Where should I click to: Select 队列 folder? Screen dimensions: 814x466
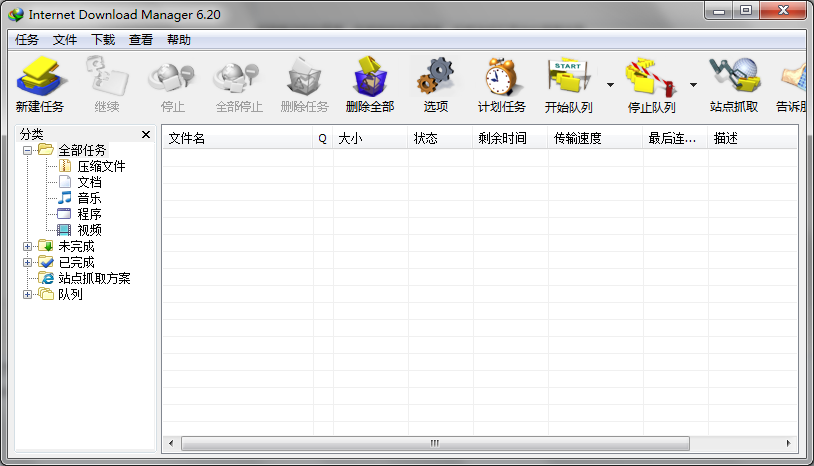pyautogui.click(x=70, y=295)
